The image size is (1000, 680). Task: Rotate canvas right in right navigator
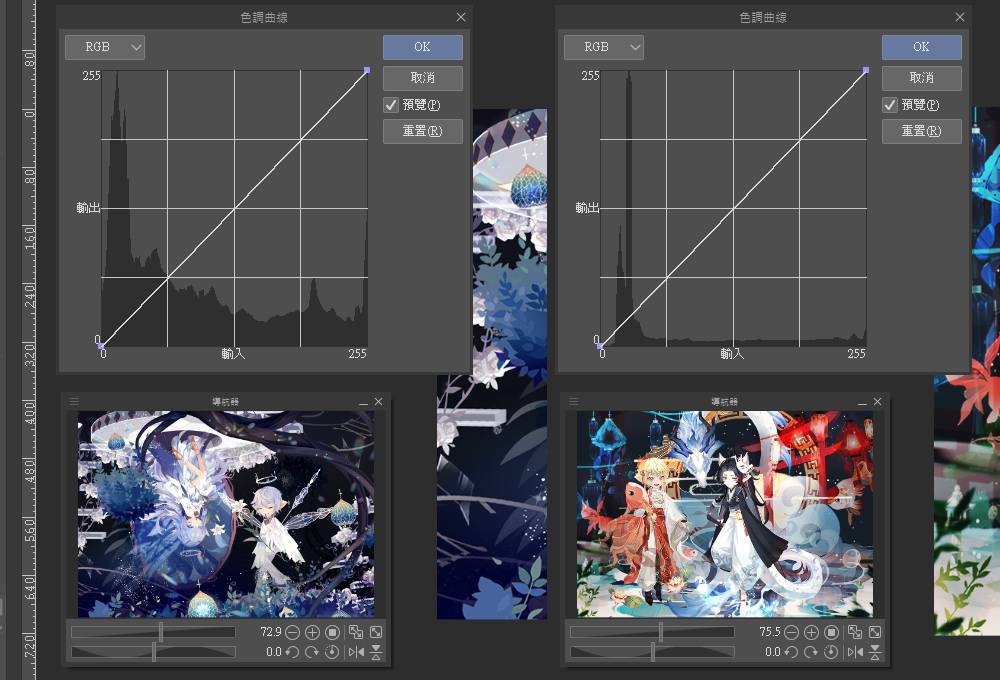point(811,652)
